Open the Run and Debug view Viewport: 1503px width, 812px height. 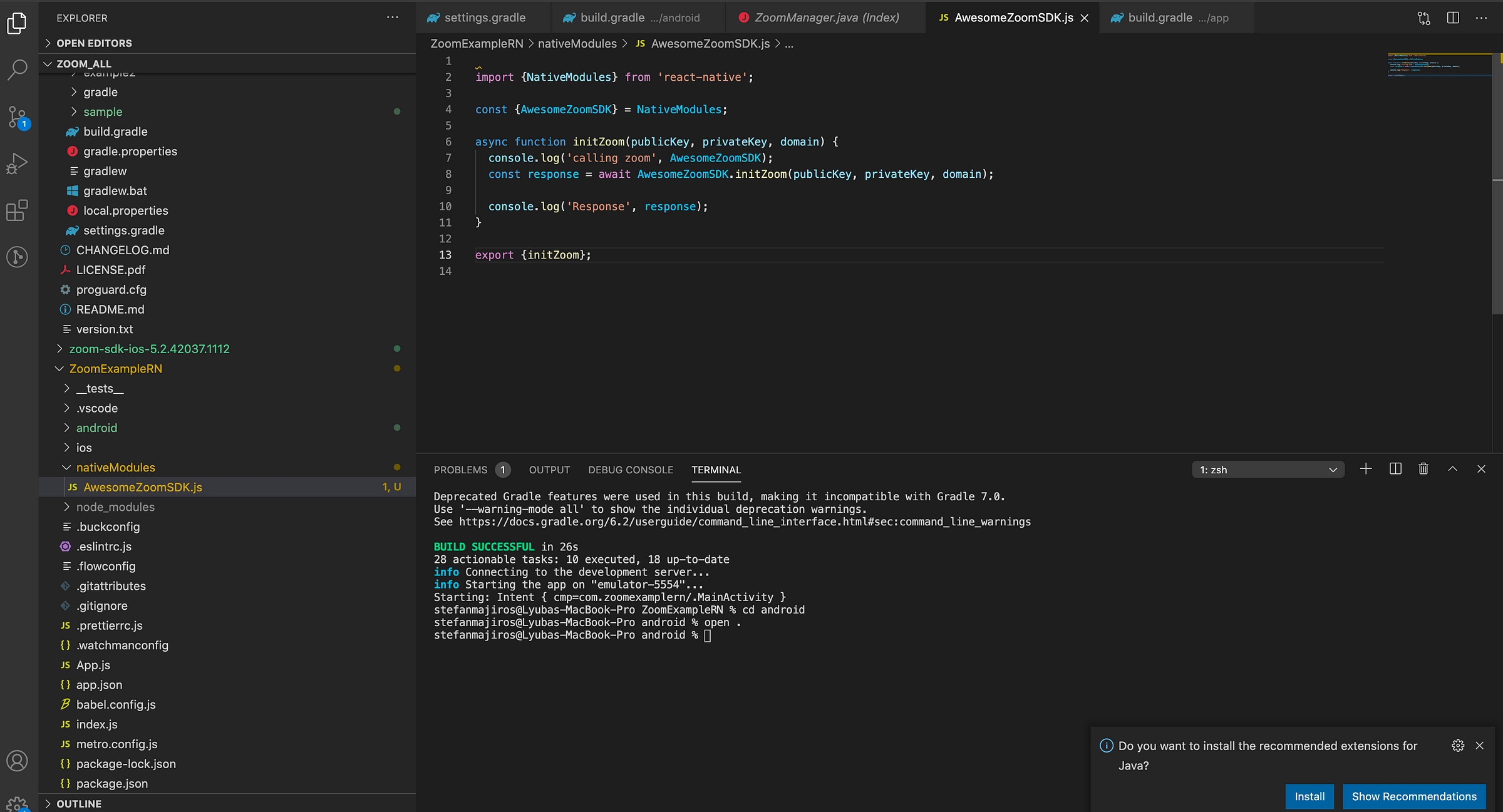point(18,163)
